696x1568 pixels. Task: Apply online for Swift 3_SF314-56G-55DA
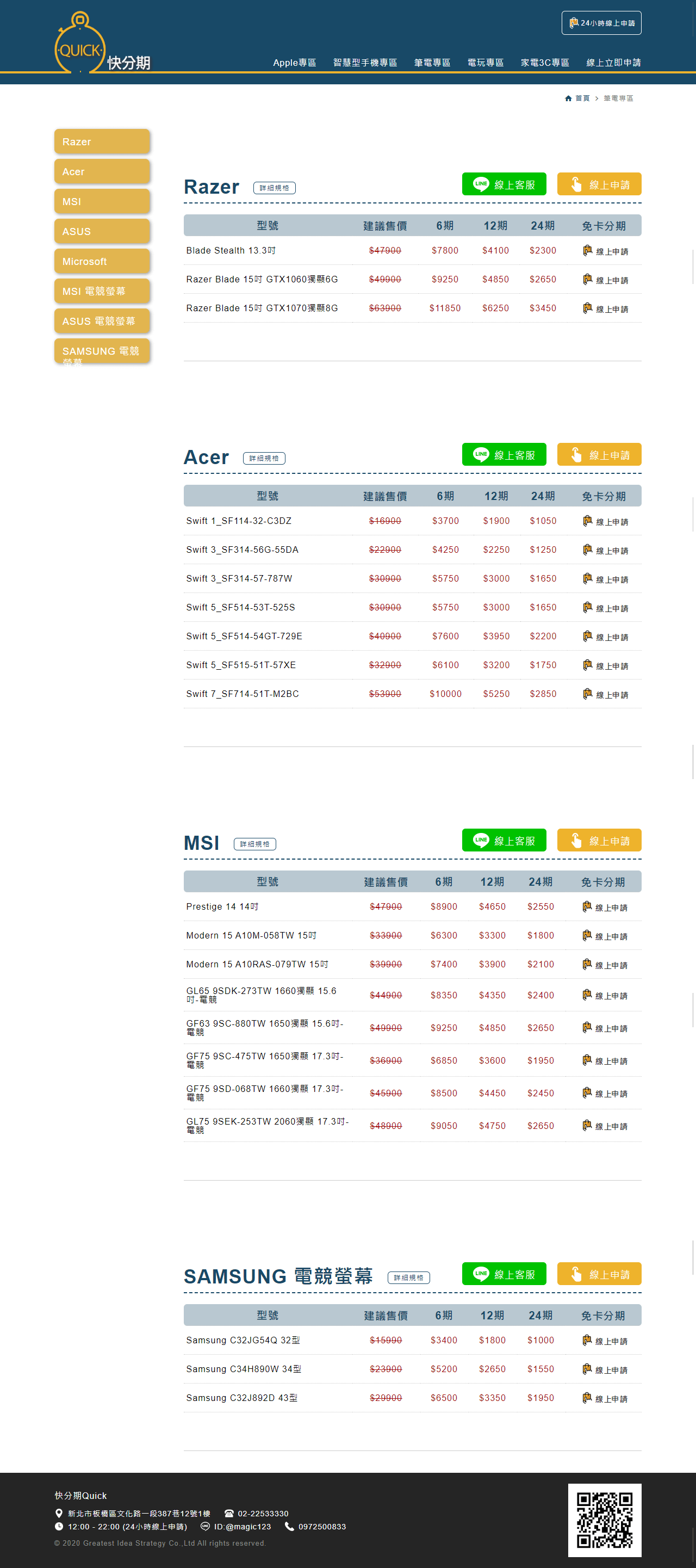pyautogui.click(x=605, y=550)
